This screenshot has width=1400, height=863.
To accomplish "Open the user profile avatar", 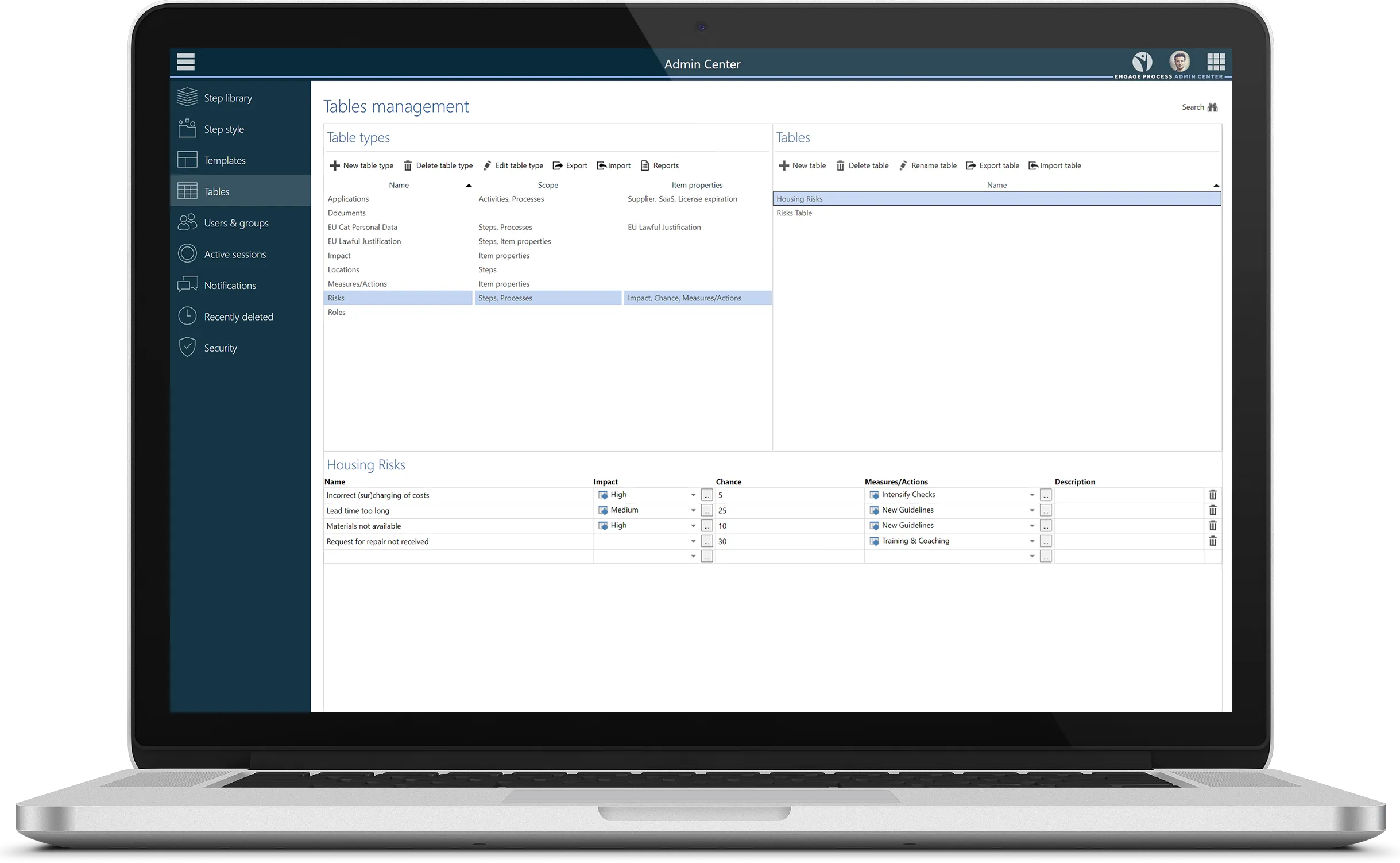I will (1179, 61).
